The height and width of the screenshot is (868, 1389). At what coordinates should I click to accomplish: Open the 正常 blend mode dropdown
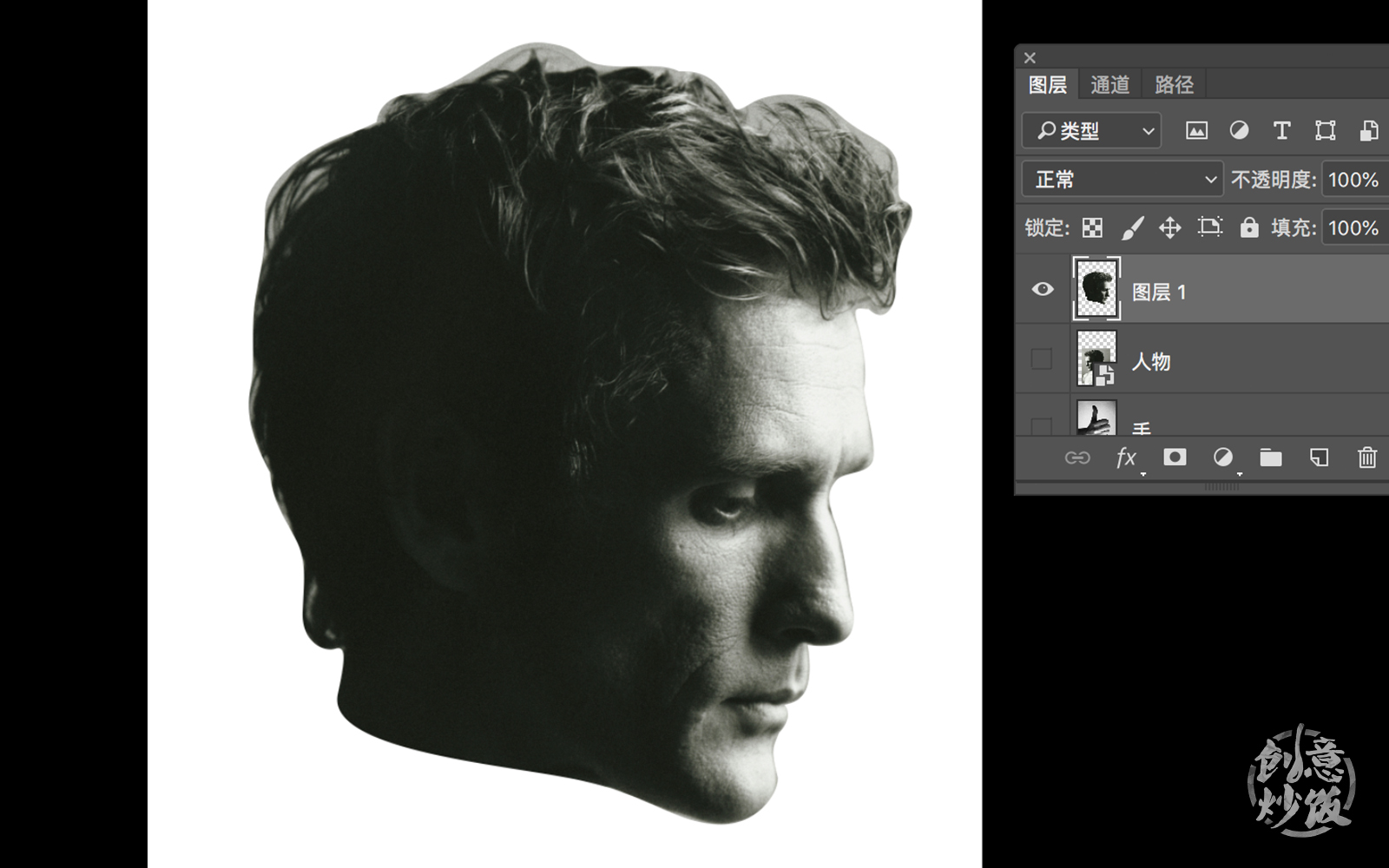click(1123, 180)
